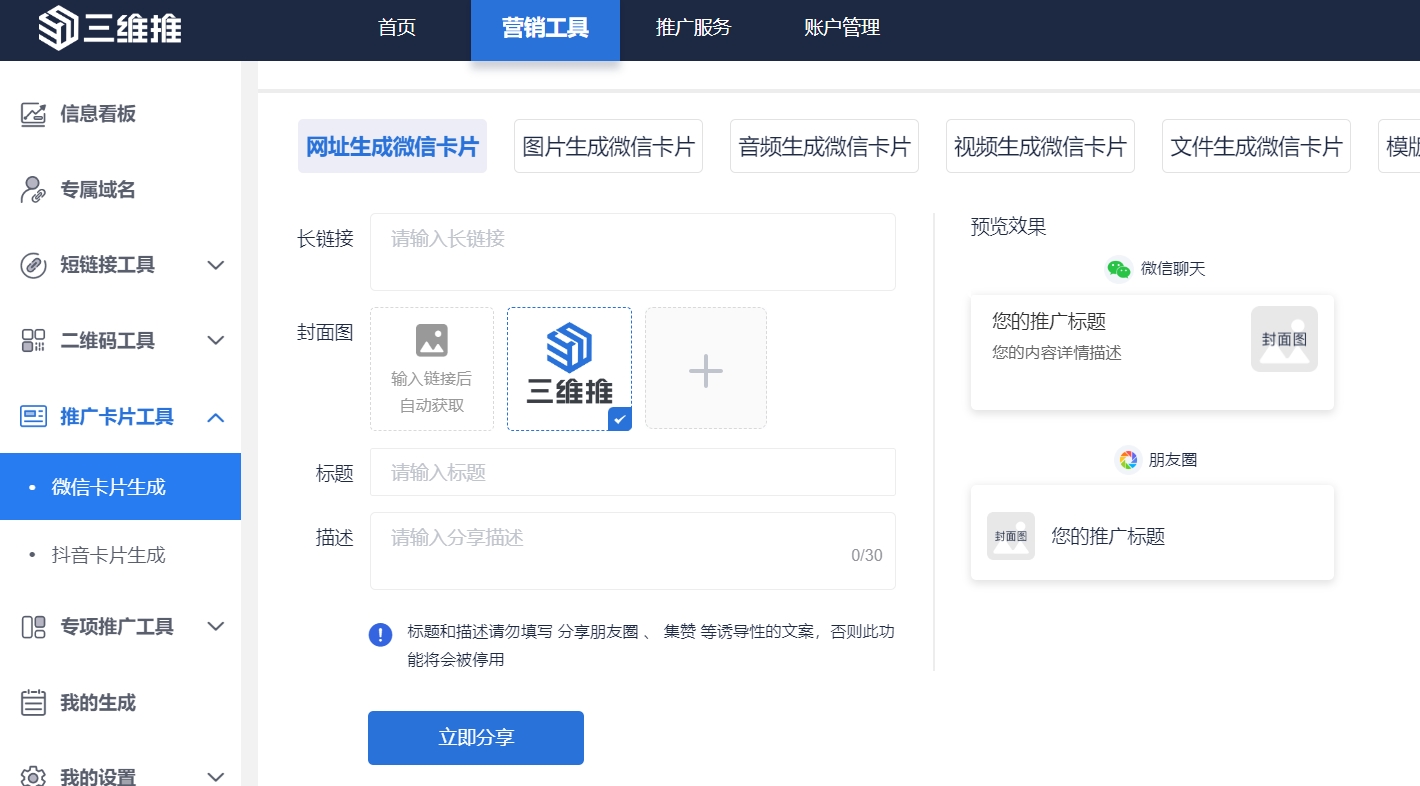Screen dimensions: 1420x786
Task: Open the 推广服务 top menu
Action: (x=693, y=28)
